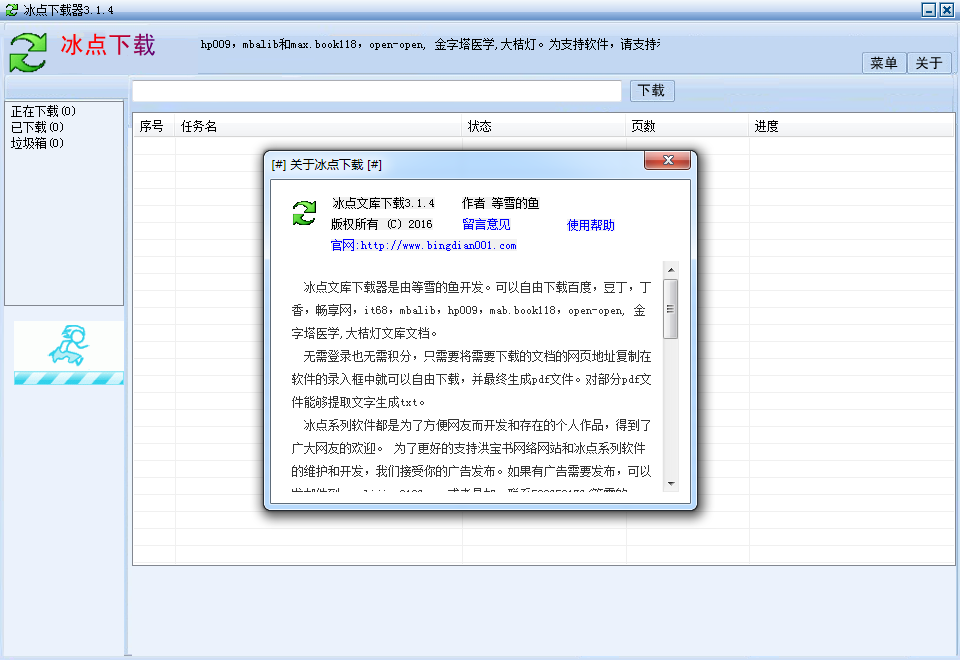Select 垃圾箱(0) in the sidebar
This screenshot has width=960, height=660.
(x=37, y=143)
